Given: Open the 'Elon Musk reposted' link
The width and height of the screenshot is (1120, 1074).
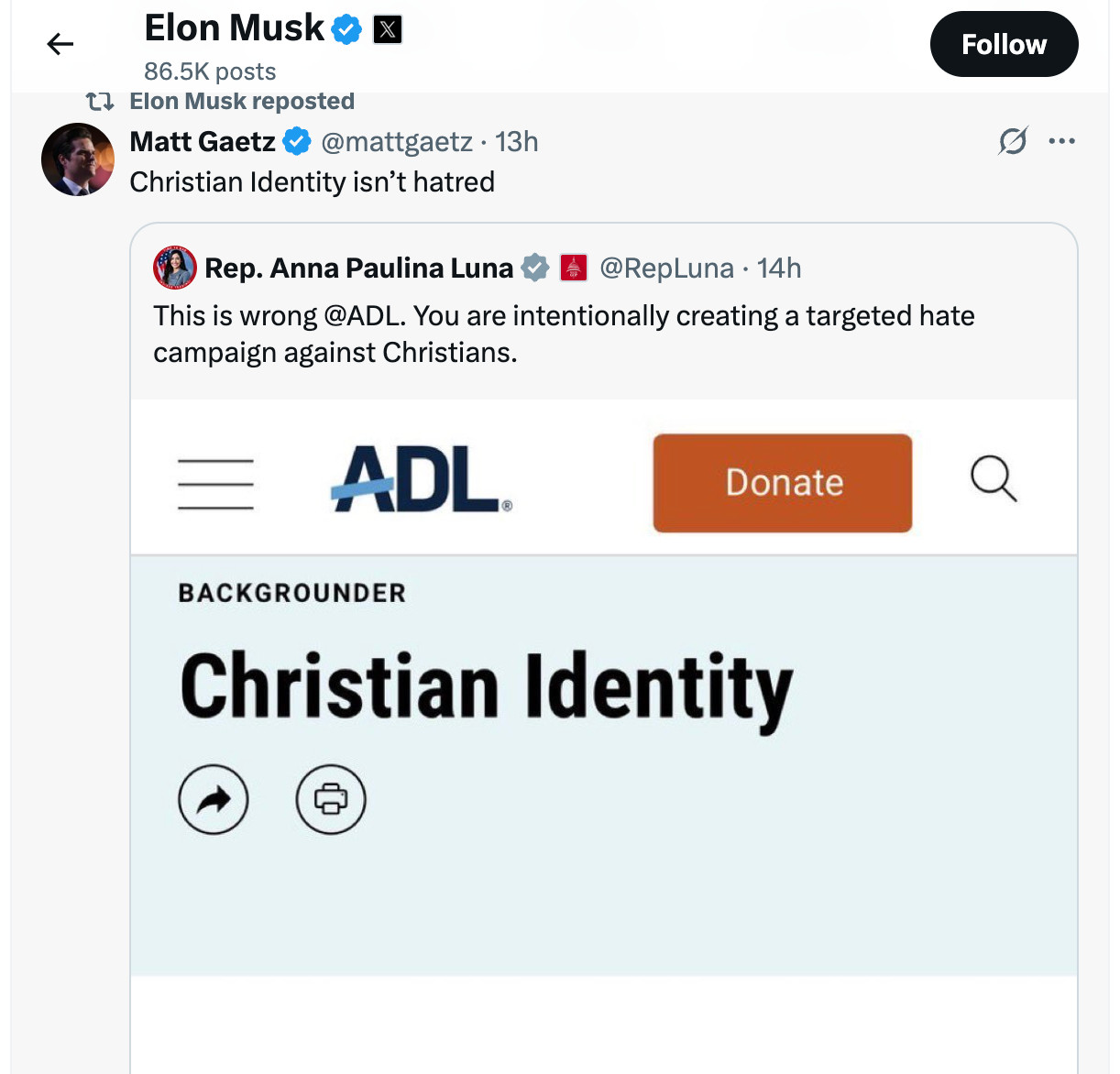Looking at the screenshot, I should [242, 101].
